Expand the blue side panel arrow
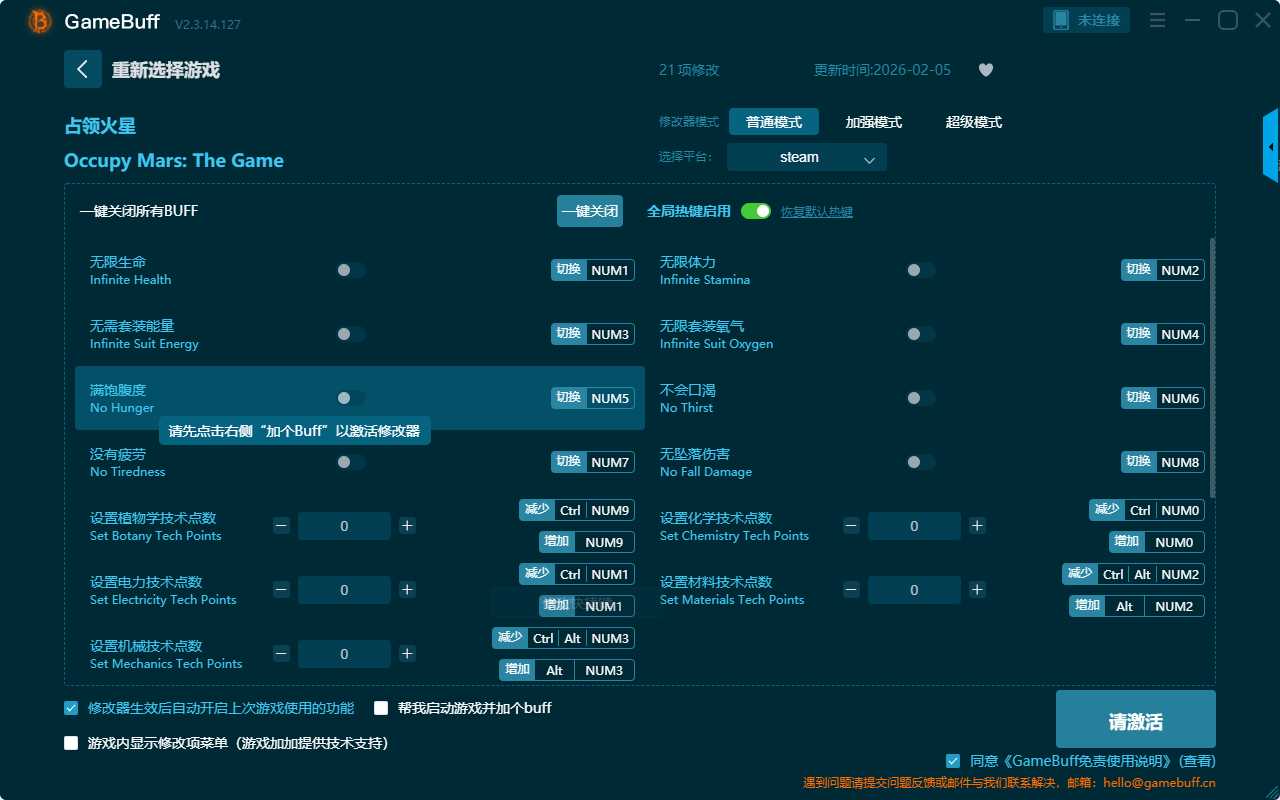Screen dimensions: 1280x800 coord(1271,147)
